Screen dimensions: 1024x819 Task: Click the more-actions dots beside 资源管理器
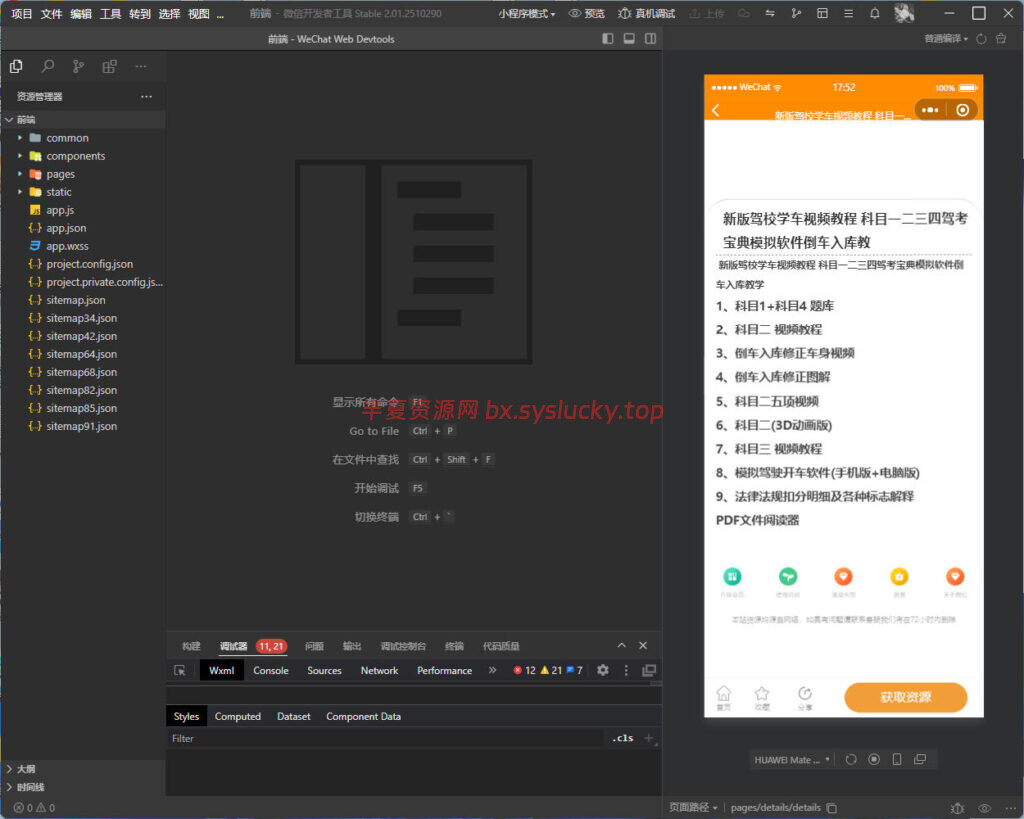point(146,97)
